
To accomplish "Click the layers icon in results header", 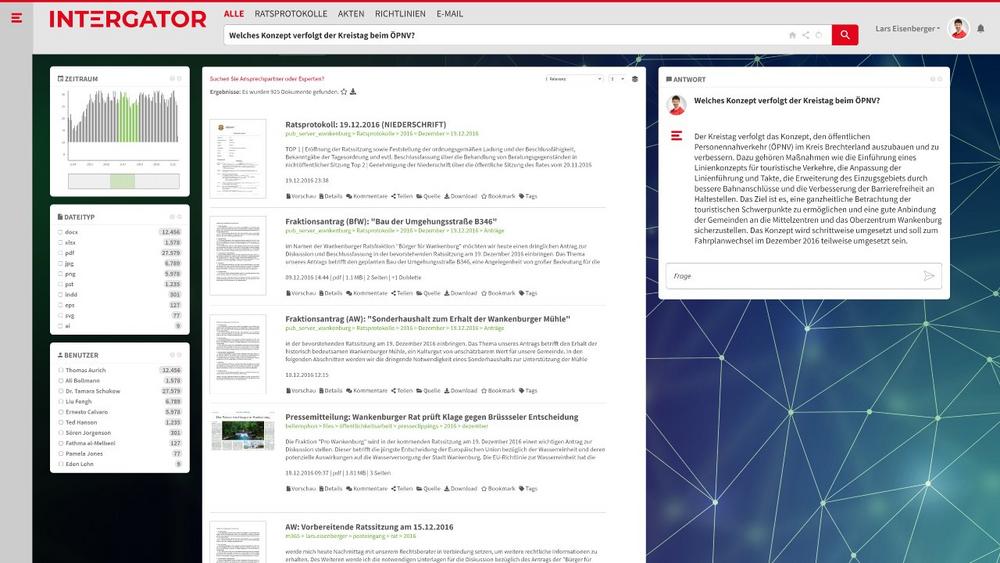I will (635, 79).
